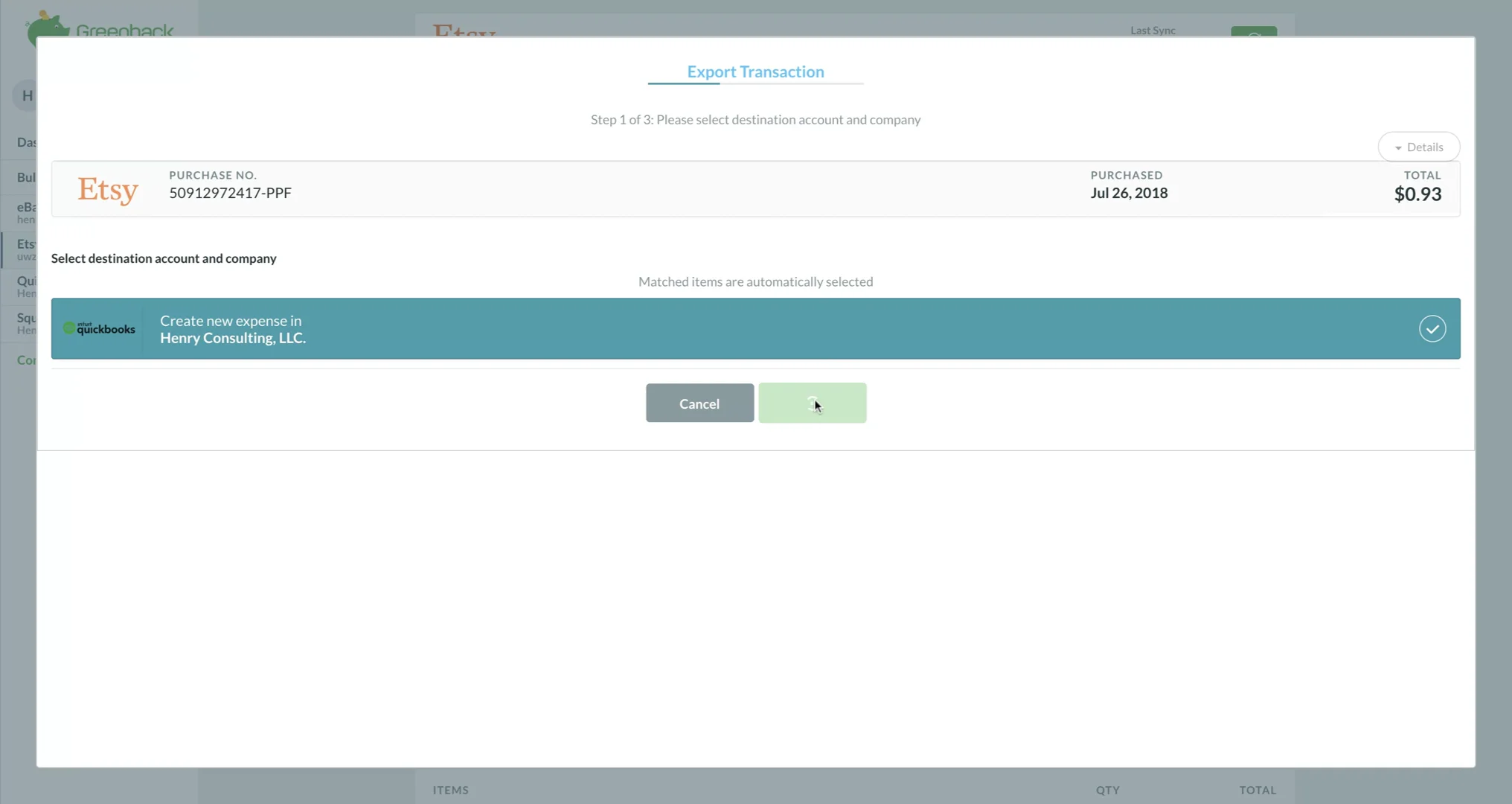
Task: Toggle the checkmark circle for Henry Consulting
Action: click(x=1432, y=328)
